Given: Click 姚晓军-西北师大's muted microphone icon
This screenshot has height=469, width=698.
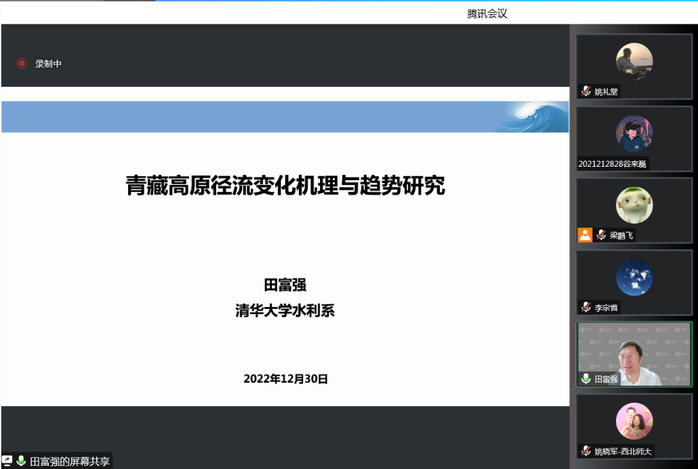Looking at the screenshot, I should (x=586, y=451).
